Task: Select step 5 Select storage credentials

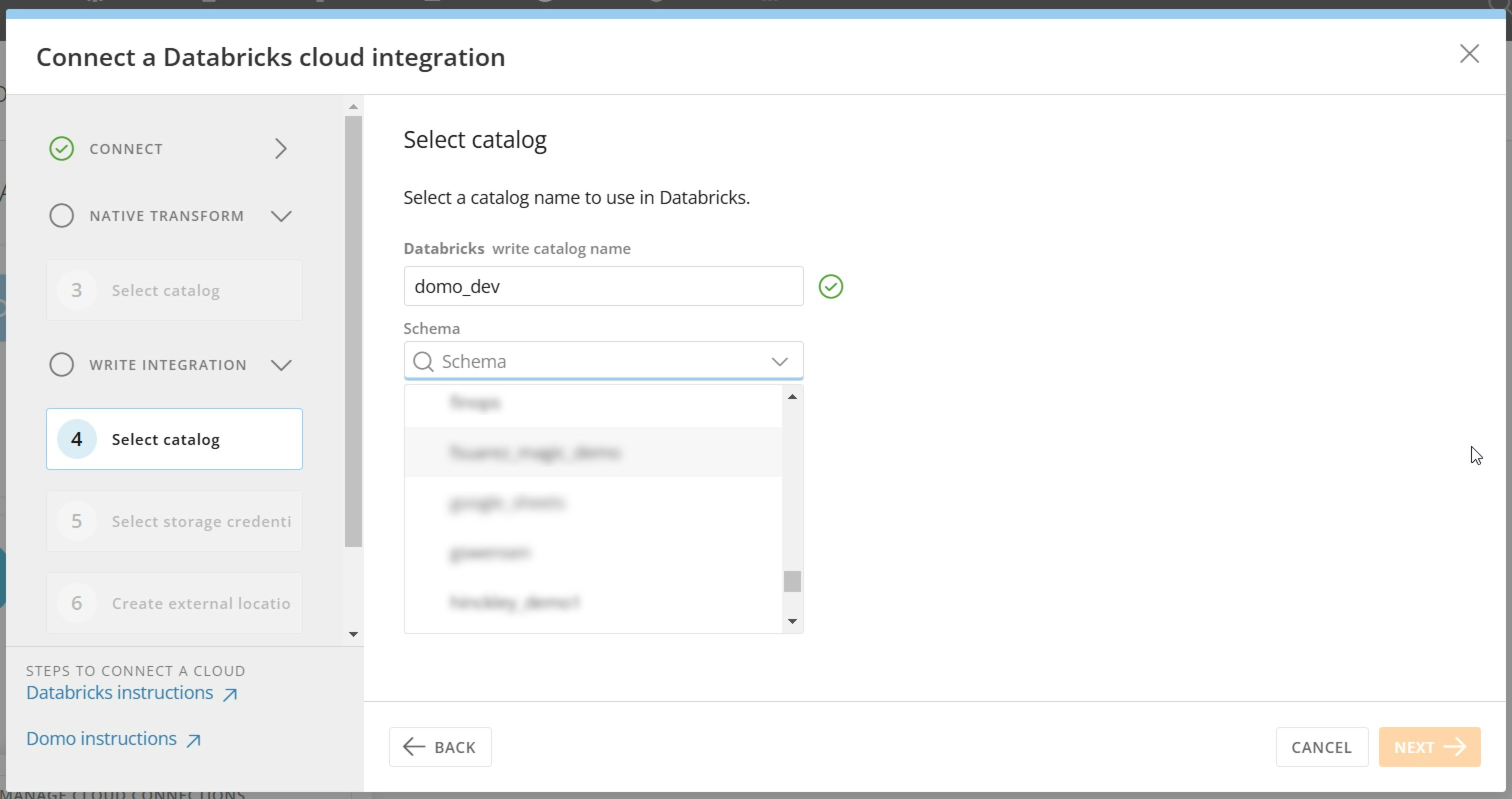Action: (x=174, y=520)
